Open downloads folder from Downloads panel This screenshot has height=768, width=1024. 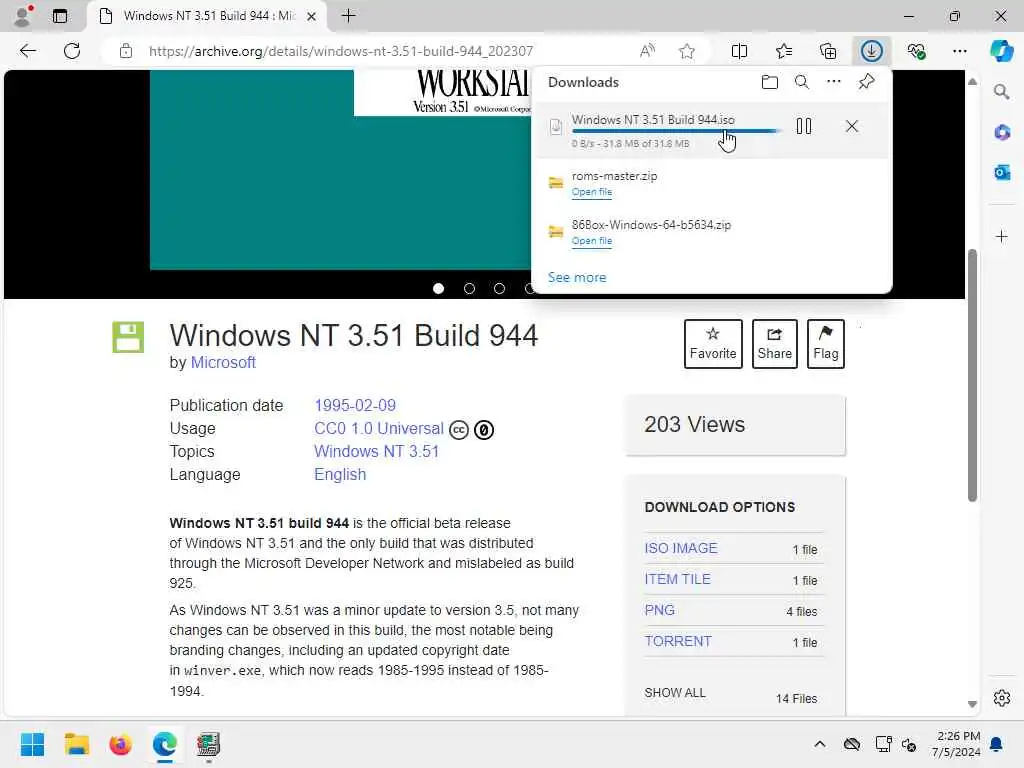point(770,82)
